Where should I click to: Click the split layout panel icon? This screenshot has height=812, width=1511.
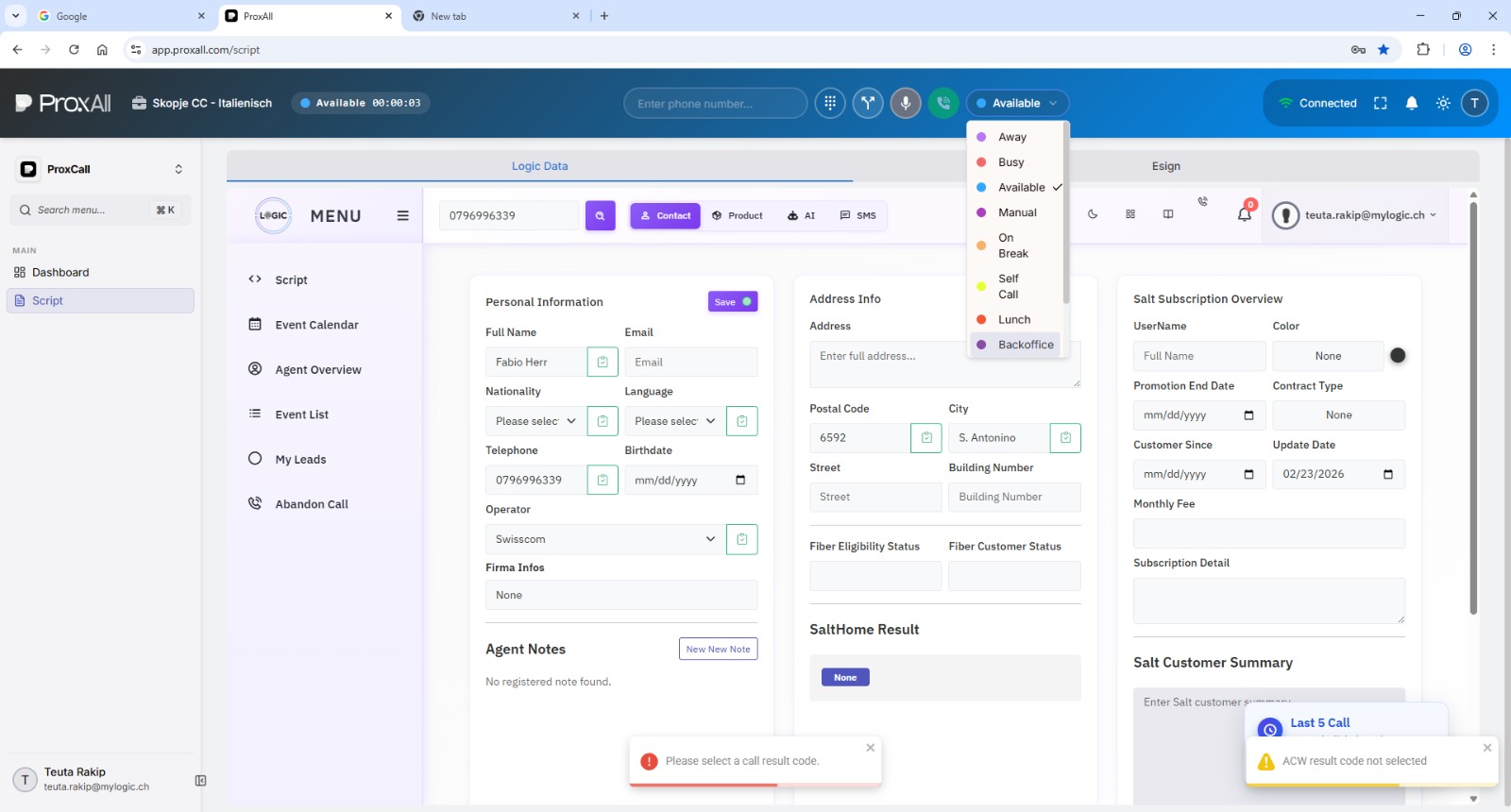point(1168,214)
